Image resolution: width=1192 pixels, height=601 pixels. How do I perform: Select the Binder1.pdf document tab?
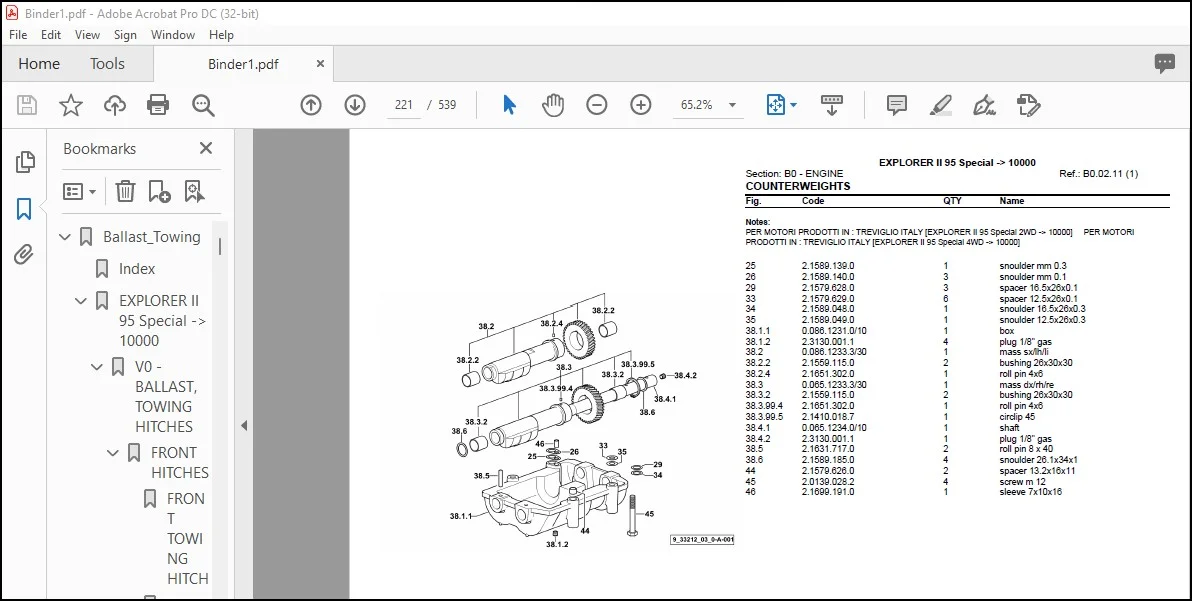243,64
